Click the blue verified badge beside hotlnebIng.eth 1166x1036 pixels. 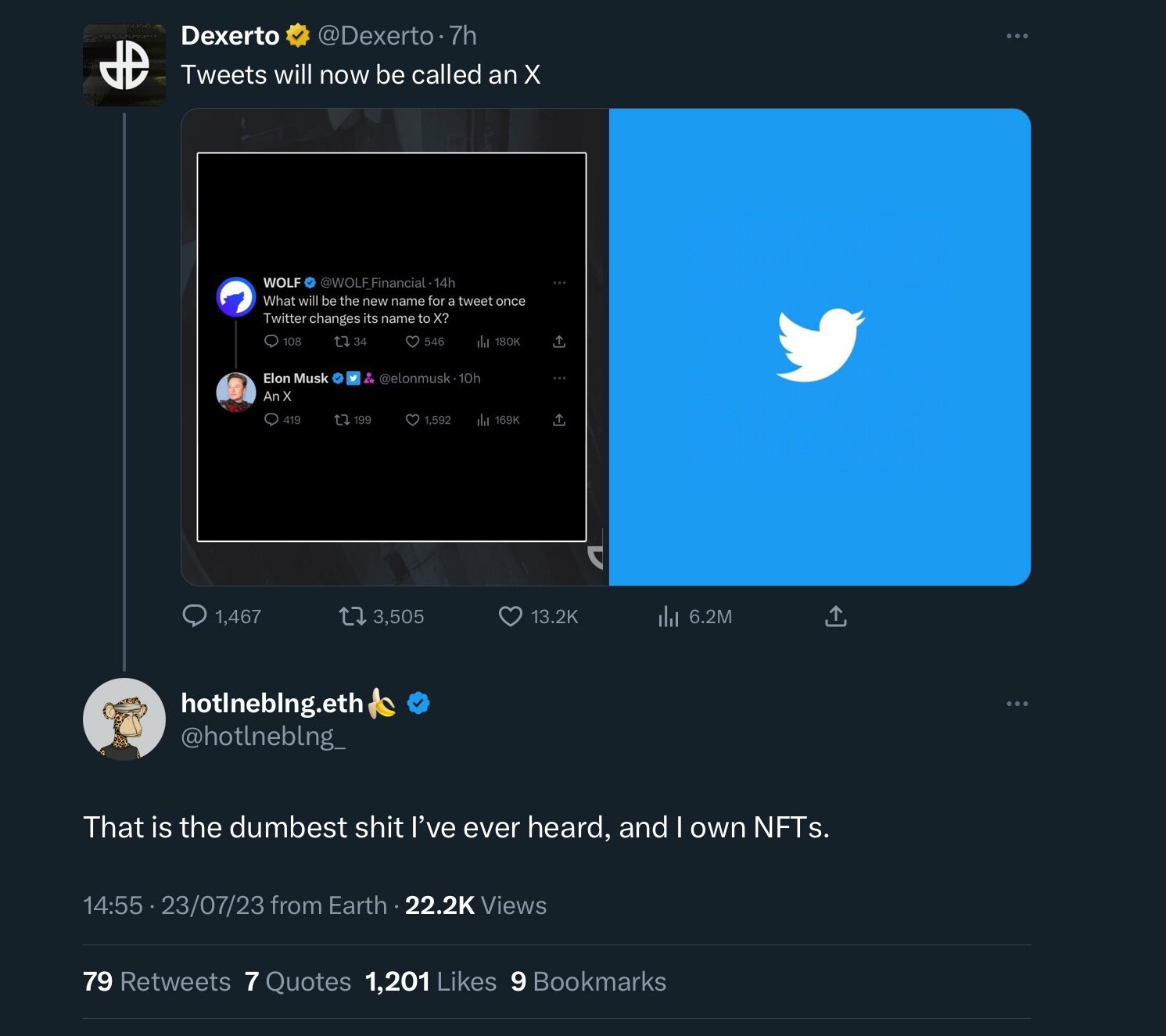(x=419, y=703)
